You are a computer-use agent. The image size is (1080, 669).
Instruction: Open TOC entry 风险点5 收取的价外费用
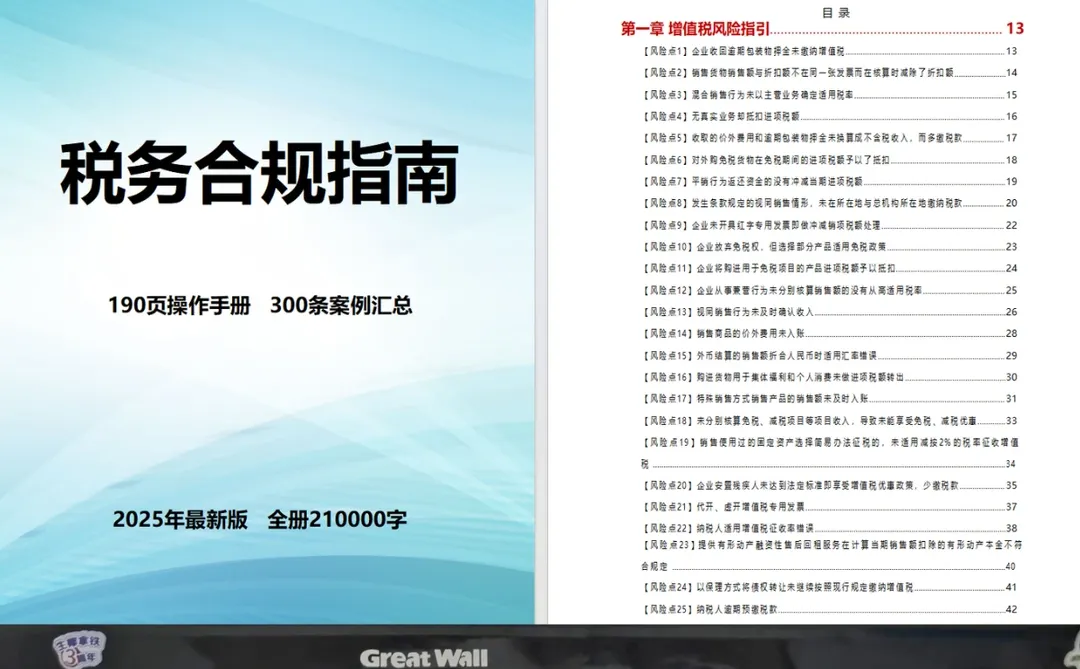tap(829, 138)
